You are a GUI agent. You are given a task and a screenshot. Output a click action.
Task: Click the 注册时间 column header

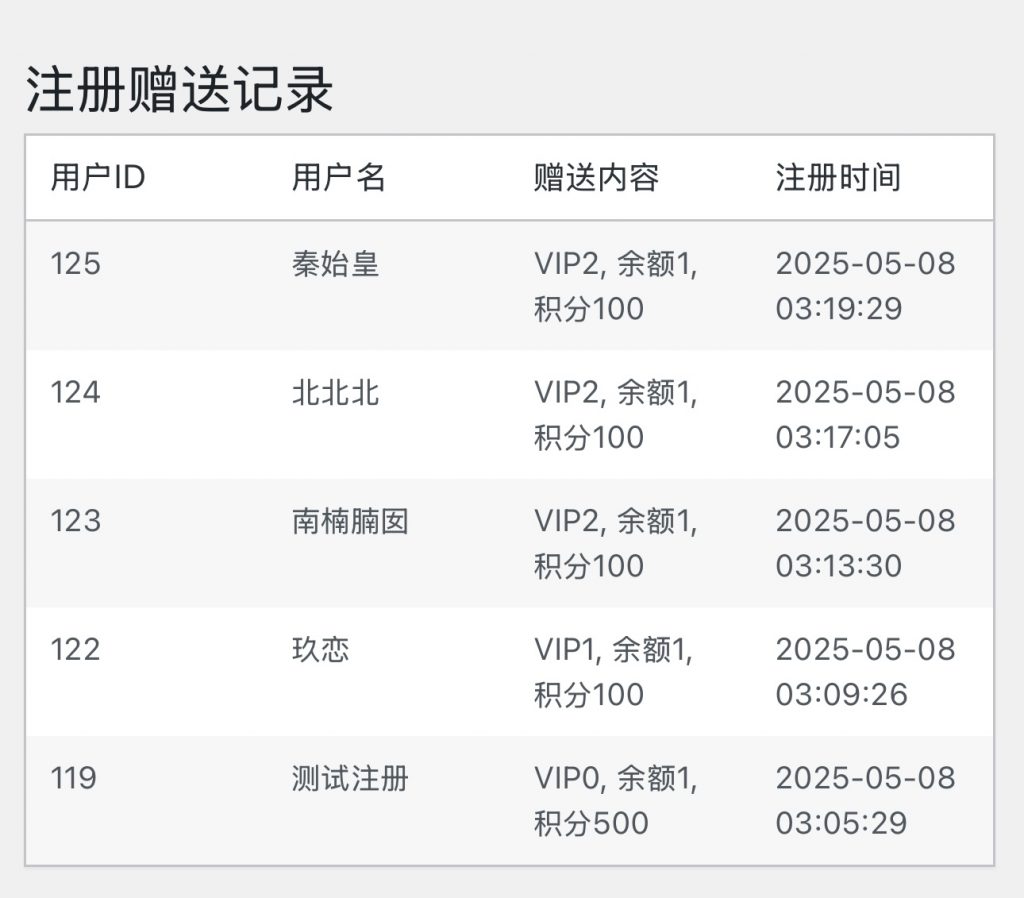click(x=838, y=178)
